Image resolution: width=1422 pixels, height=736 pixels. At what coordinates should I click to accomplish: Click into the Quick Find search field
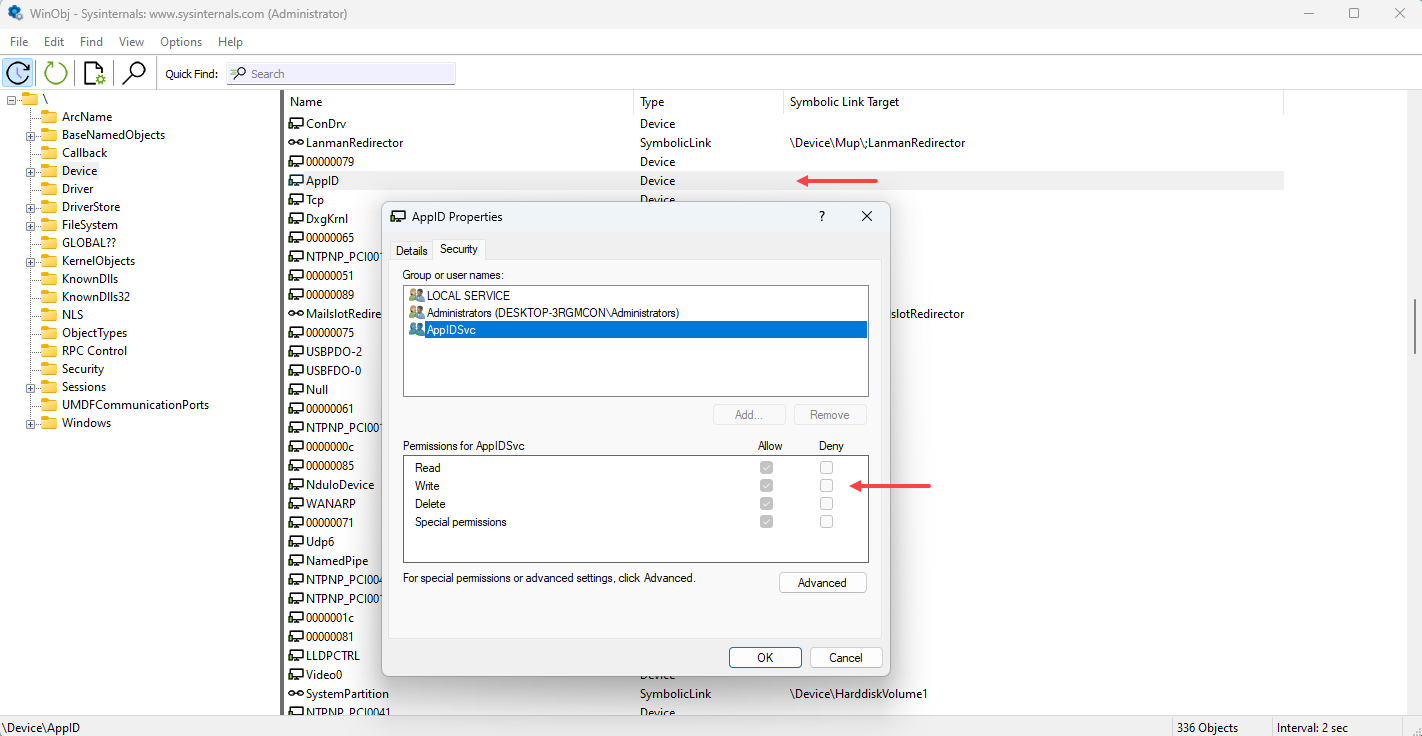coord(341,74)
